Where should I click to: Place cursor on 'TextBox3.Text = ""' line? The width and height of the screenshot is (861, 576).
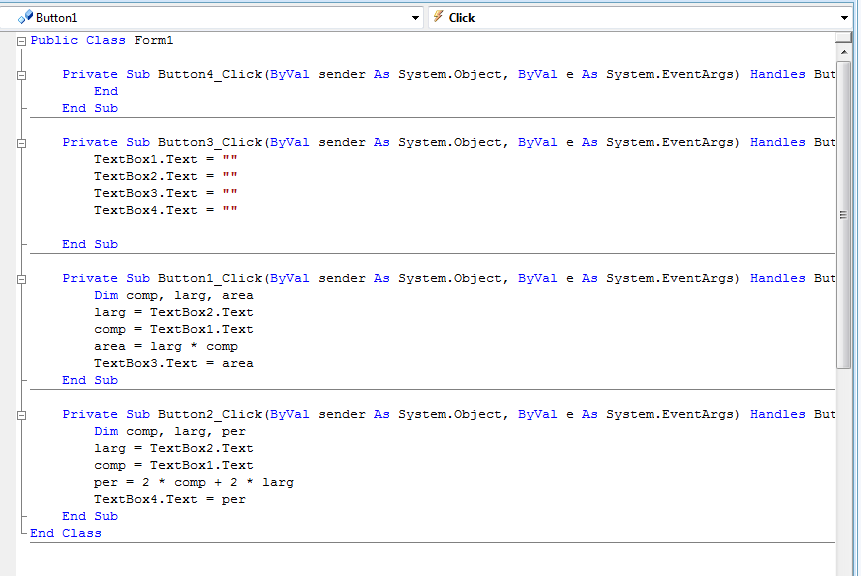tap(165, 193)
